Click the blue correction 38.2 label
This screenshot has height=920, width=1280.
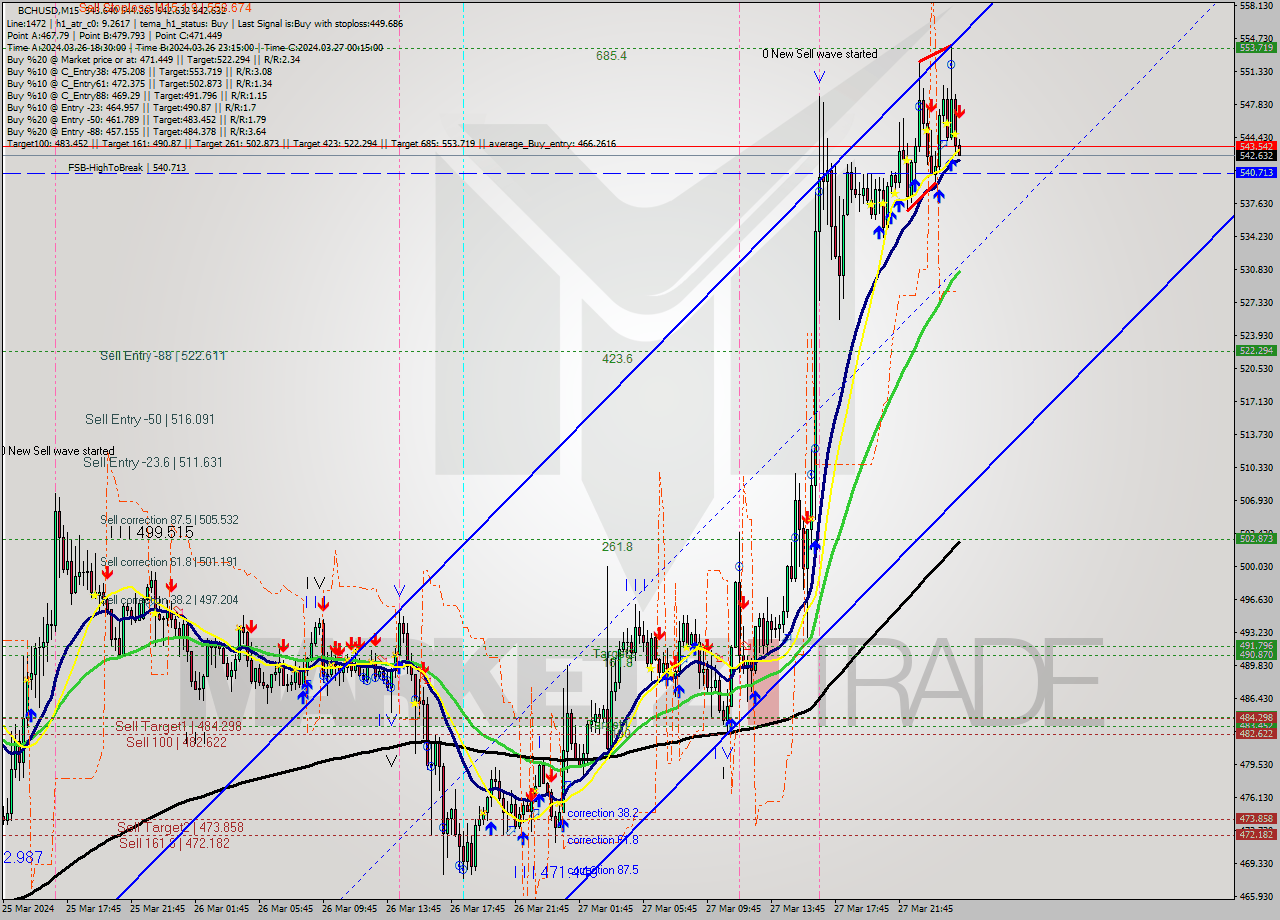point(602,813)
